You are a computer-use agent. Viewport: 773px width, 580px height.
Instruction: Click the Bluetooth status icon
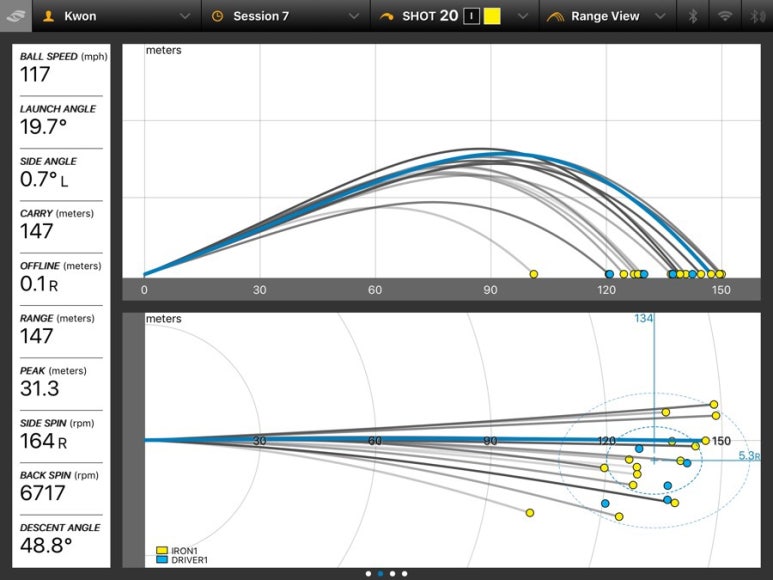pyautogui.click(x=693, y=16)
